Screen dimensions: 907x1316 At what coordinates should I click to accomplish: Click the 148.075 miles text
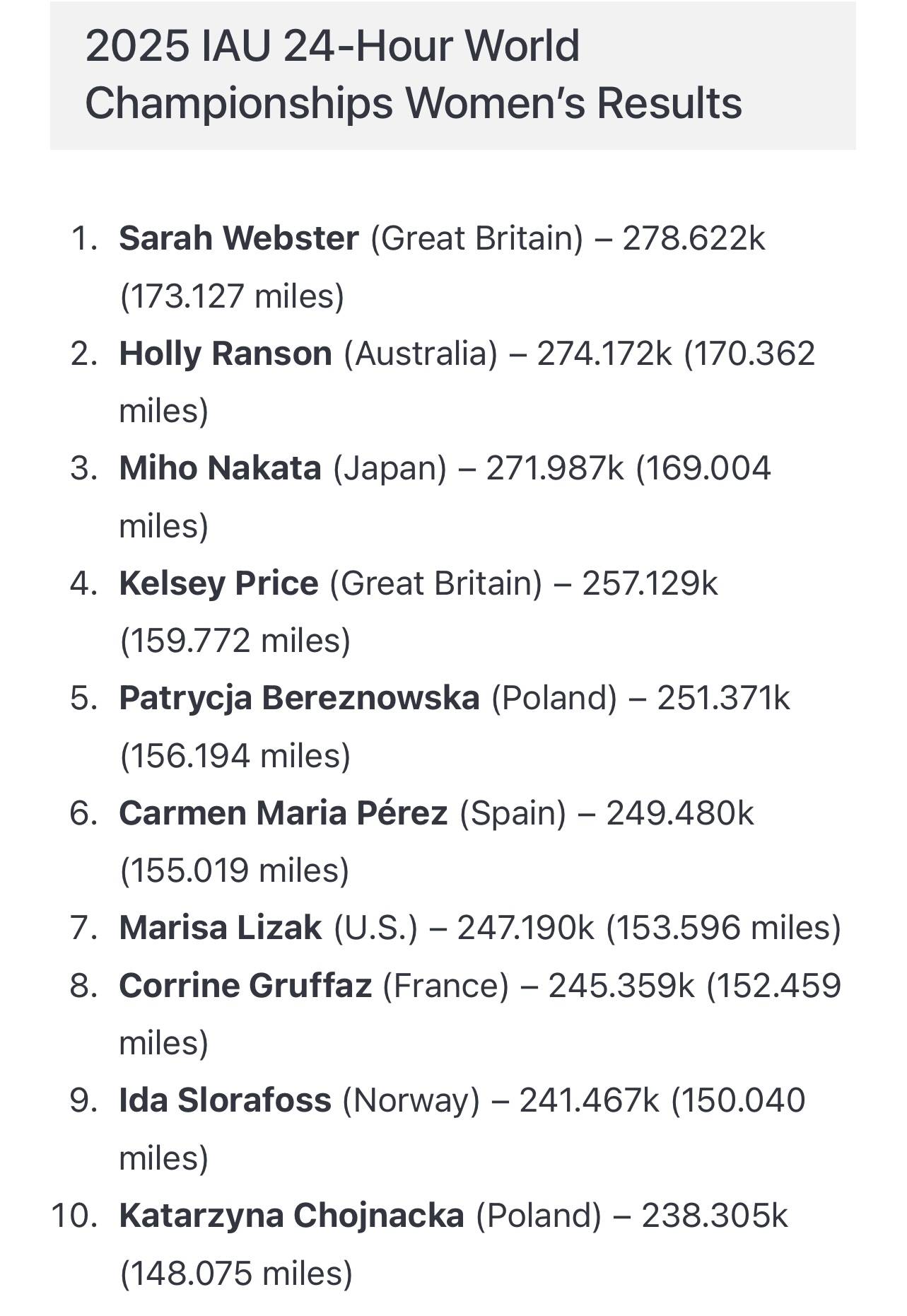pos(236,1274)
